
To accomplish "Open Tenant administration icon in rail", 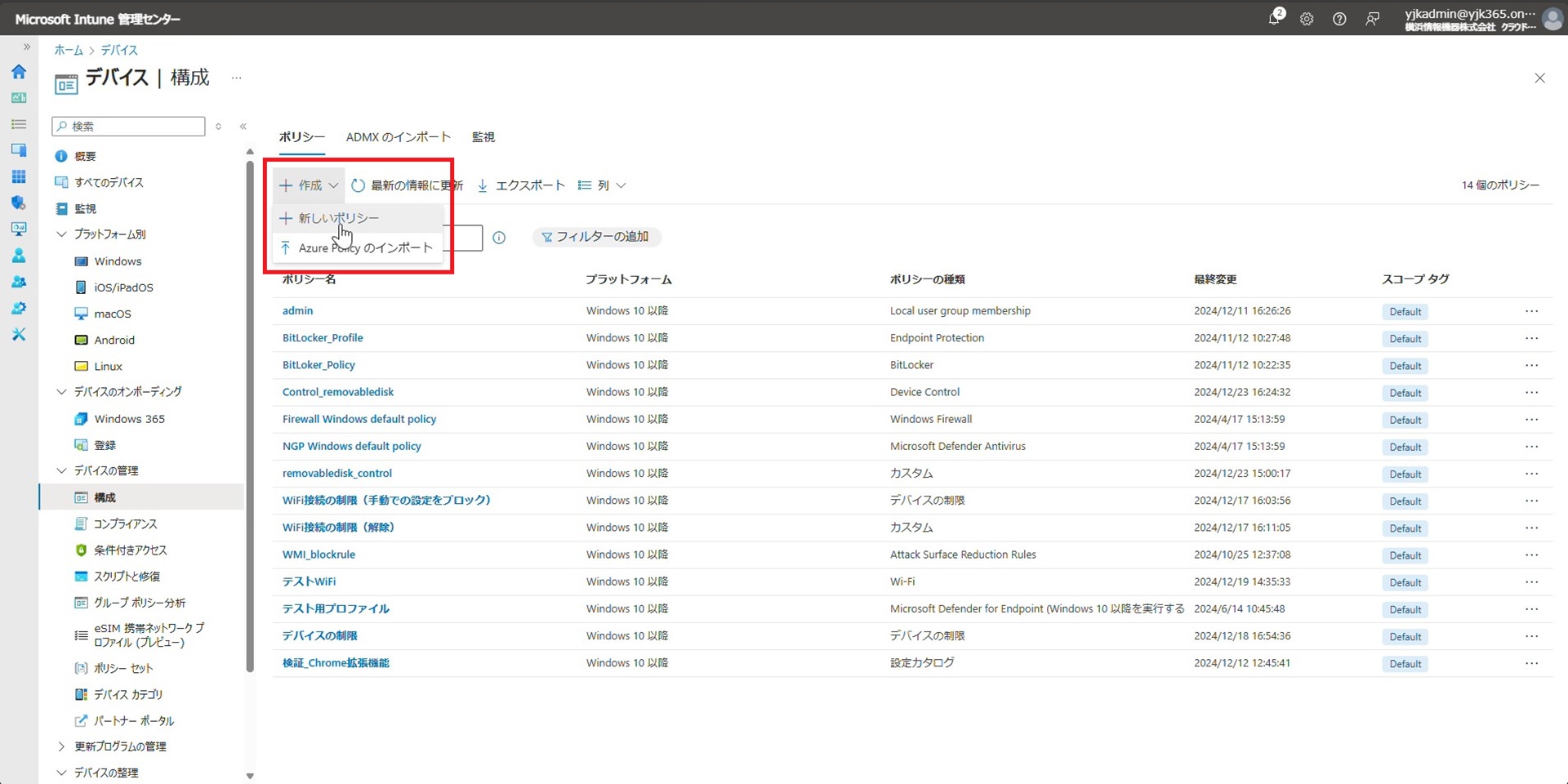I will [19, 308].
